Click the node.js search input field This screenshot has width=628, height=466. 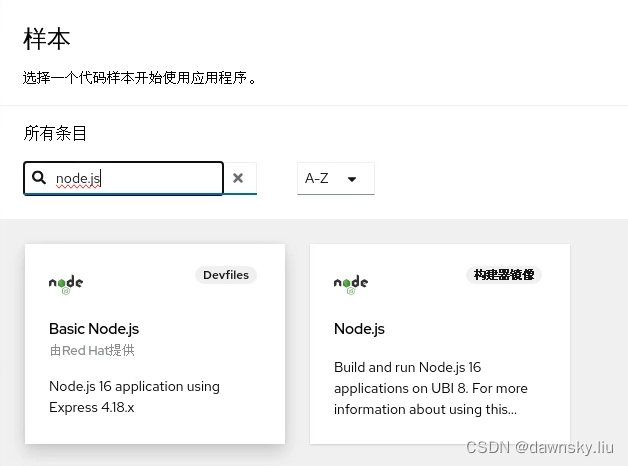tap(123, 178)
